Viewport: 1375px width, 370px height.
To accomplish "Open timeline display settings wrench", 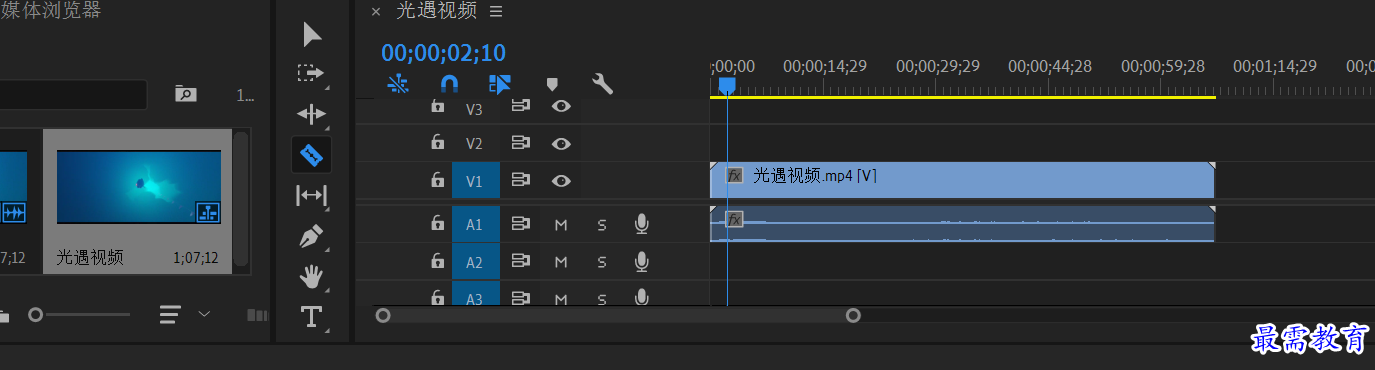I will (602, 84).
